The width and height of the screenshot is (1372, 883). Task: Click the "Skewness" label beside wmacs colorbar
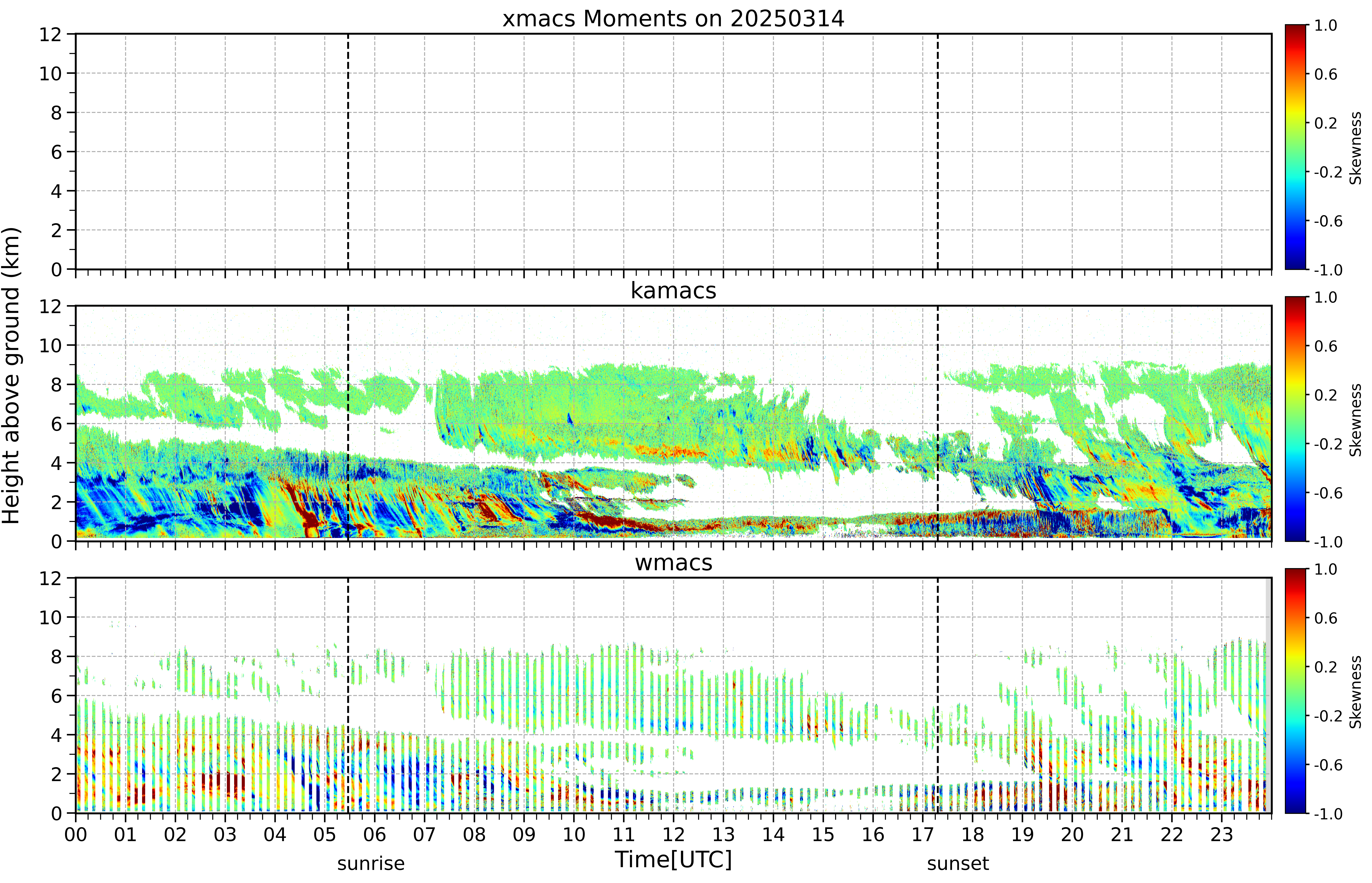click(x=1355, y=692)
